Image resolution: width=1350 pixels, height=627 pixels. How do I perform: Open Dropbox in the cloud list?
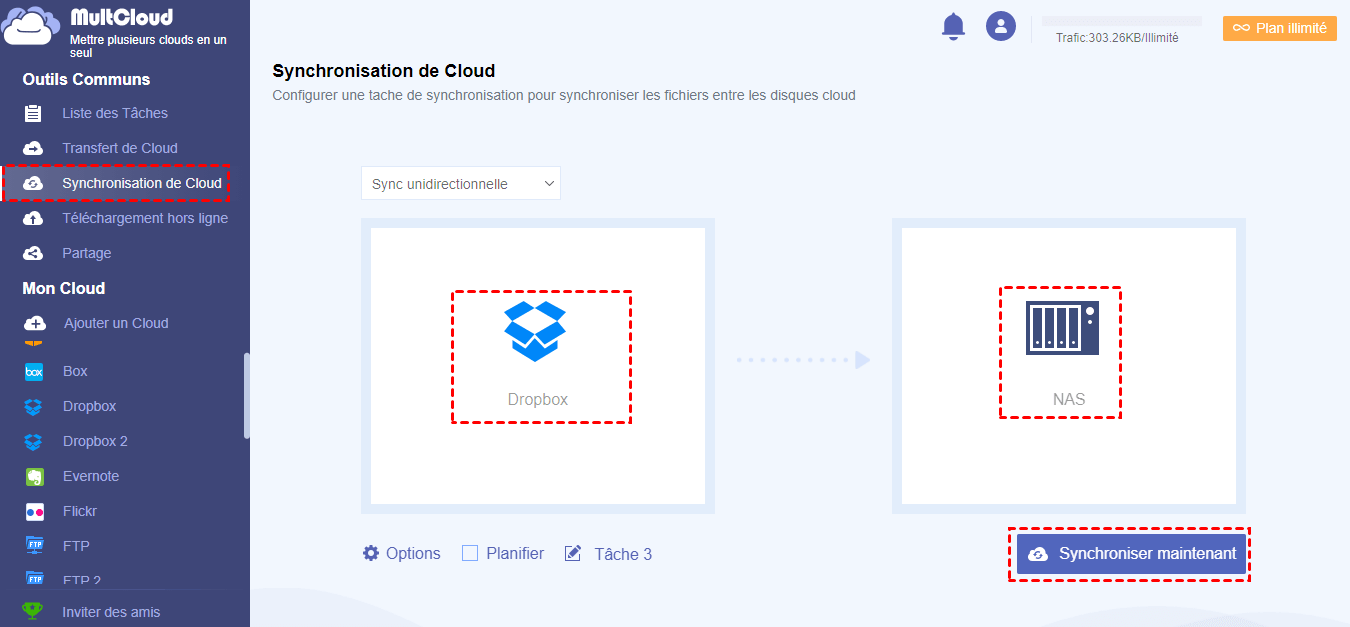point(89,406)
